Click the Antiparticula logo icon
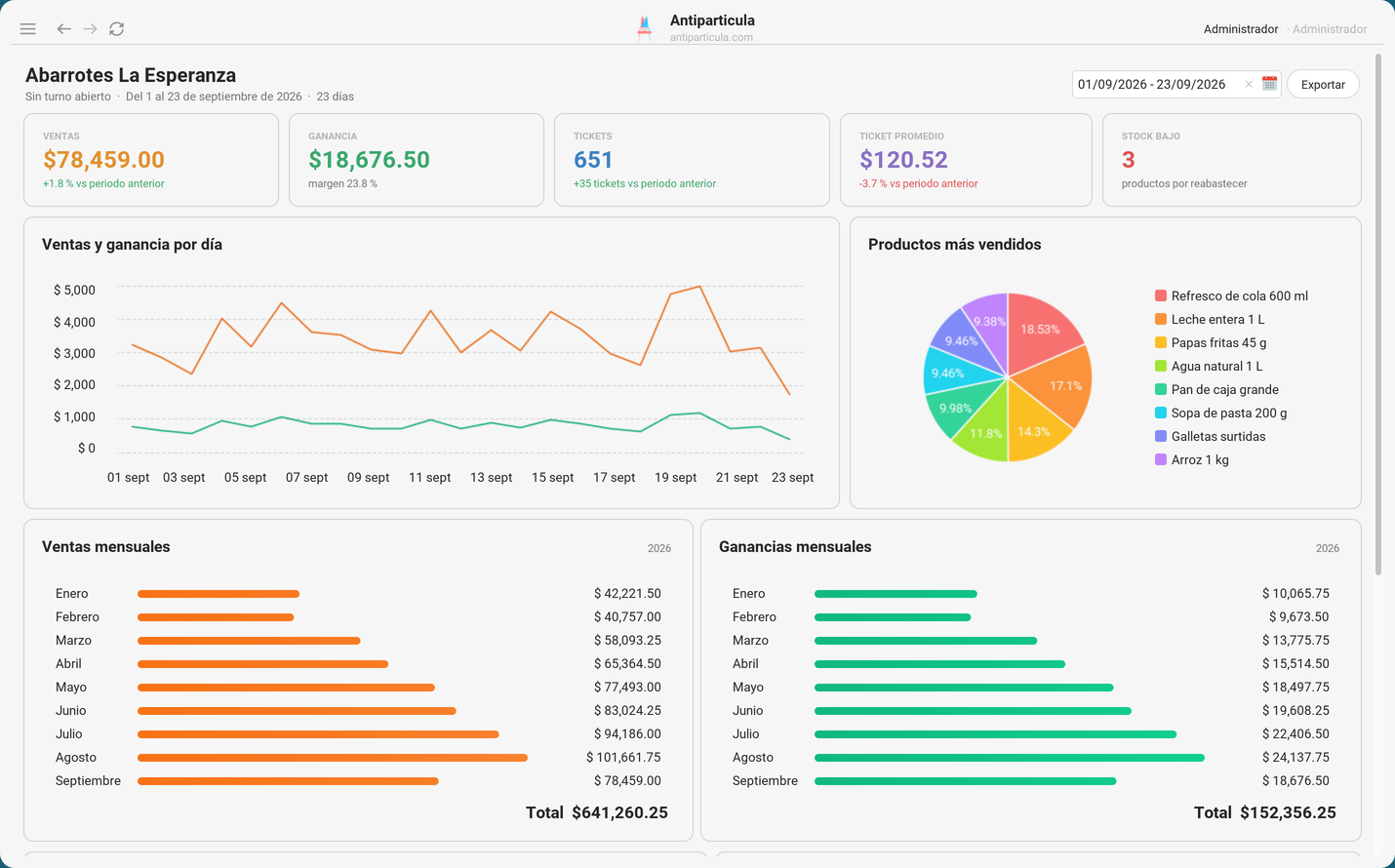The height and width of the screenshot is (868, 1395). pos(644,28)
